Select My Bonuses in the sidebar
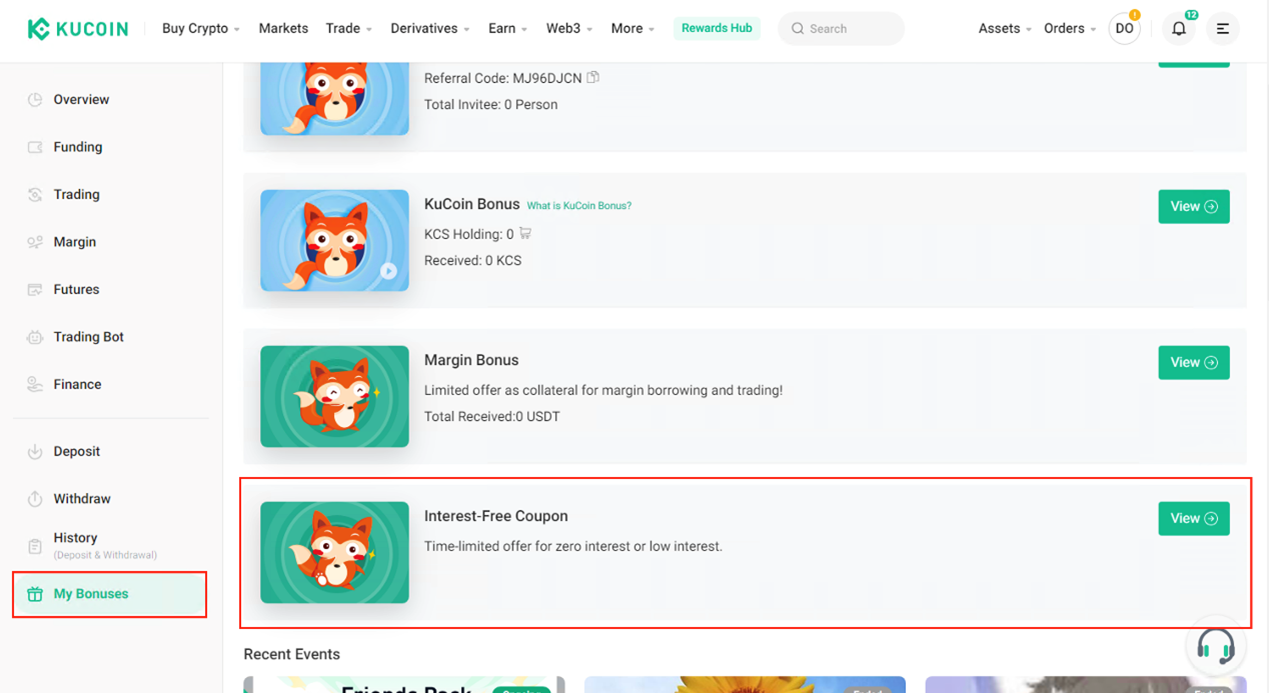This screenshot has width=1269, height=693. click(110, 594)
